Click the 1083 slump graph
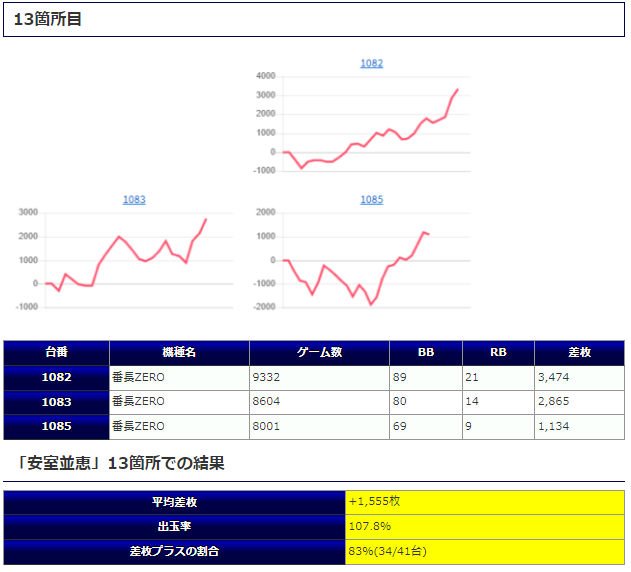Screen dimensions: 631x572 pyautogui.click(x=125, y=260)
